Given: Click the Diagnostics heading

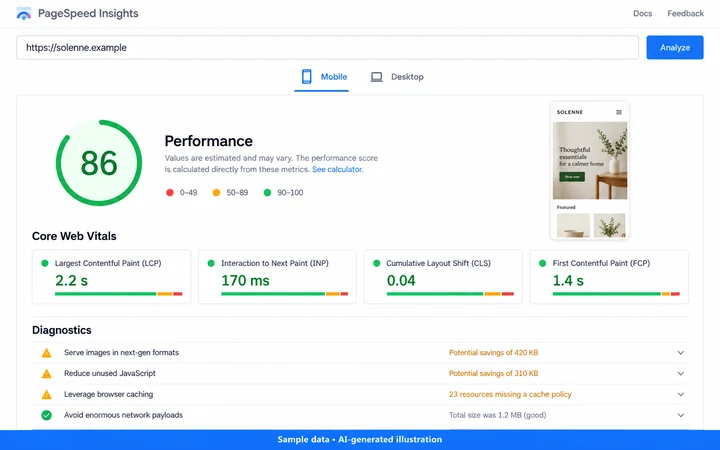Looking at the screenshot, I should (62, 330).
